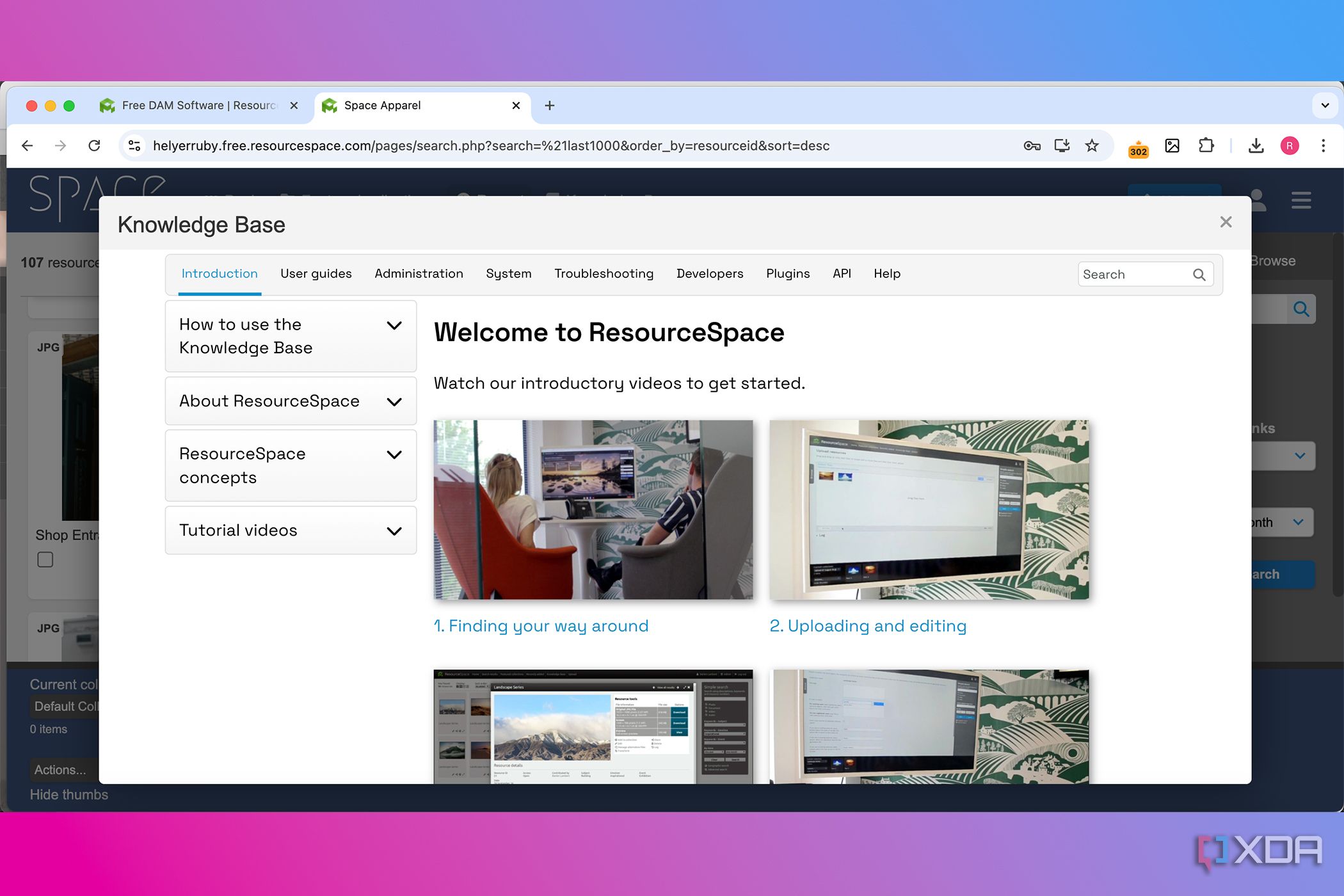Screen dimensions: 1344x896
Task: Play the Uploading and editing video thumbnail
Action: (929, 509)
